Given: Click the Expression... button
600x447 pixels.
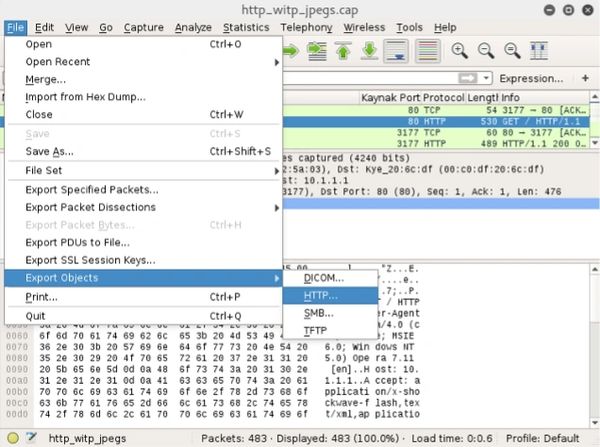Looking at the screenshot, I should pyautogui.click(x=531, y=78).
